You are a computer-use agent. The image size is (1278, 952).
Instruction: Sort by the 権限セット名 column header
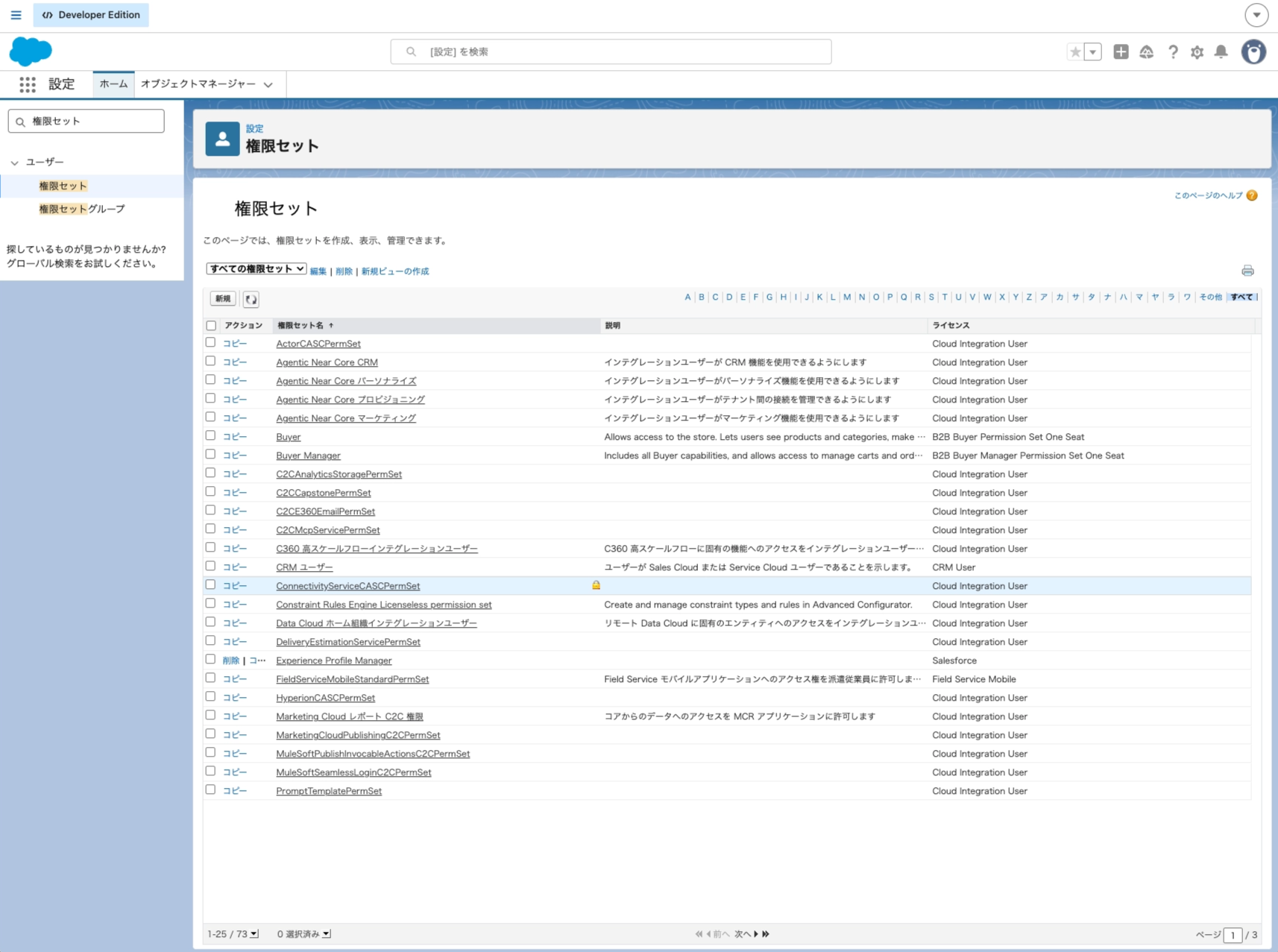(300, 326)
